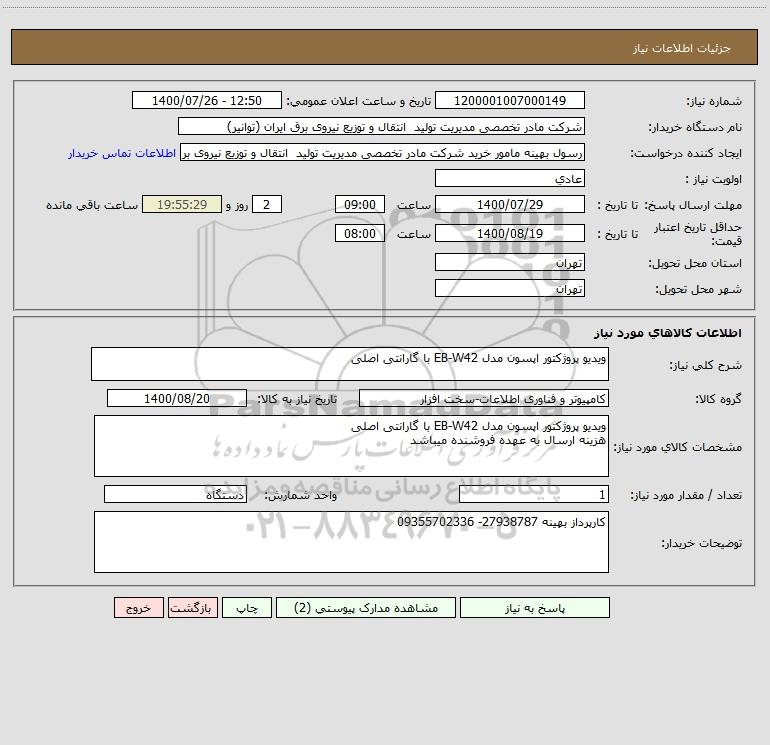The width and height of the screenshot is (770, 745).
Task: Click the مهلت ارسال پاسخ label
Action: click(693, 205)
